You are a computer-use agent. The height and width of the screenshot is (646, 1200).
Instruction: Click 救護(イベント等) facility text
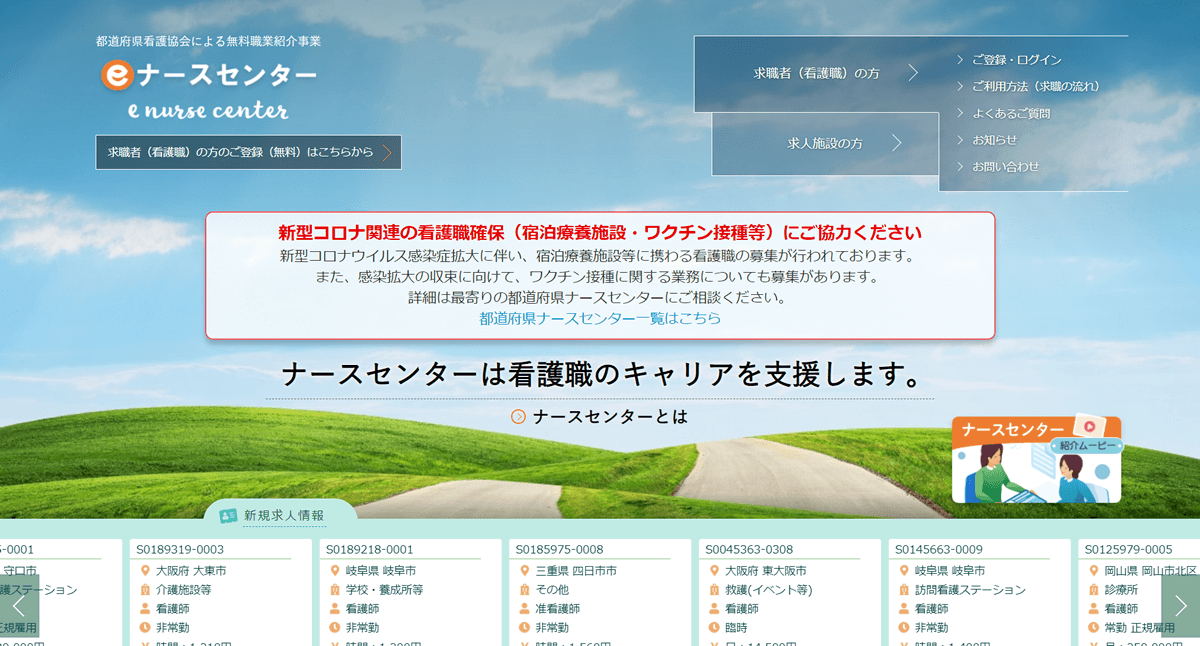coord(769,590)
